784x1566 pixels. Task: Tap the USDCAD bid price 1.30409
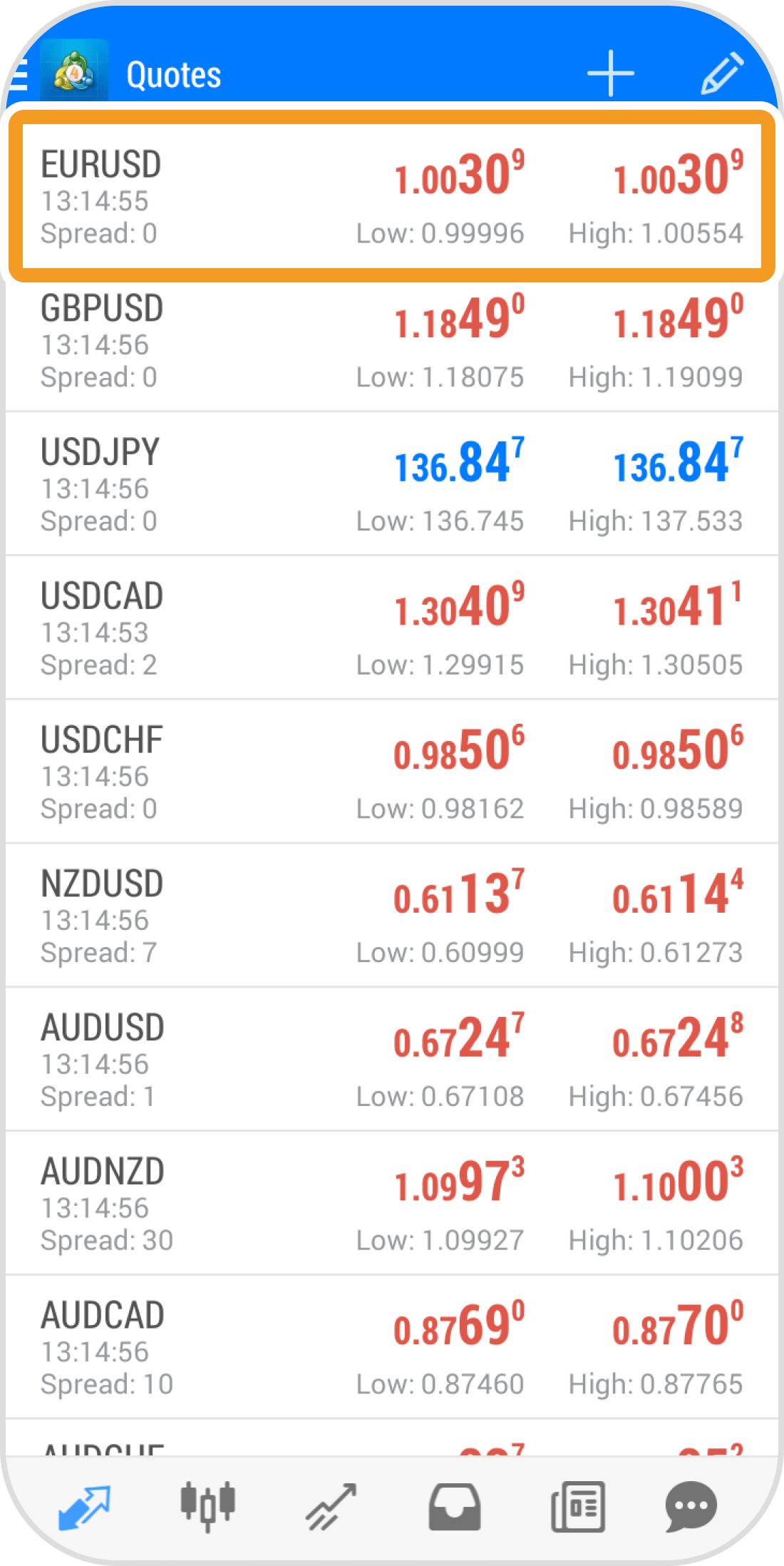point(460,605)
